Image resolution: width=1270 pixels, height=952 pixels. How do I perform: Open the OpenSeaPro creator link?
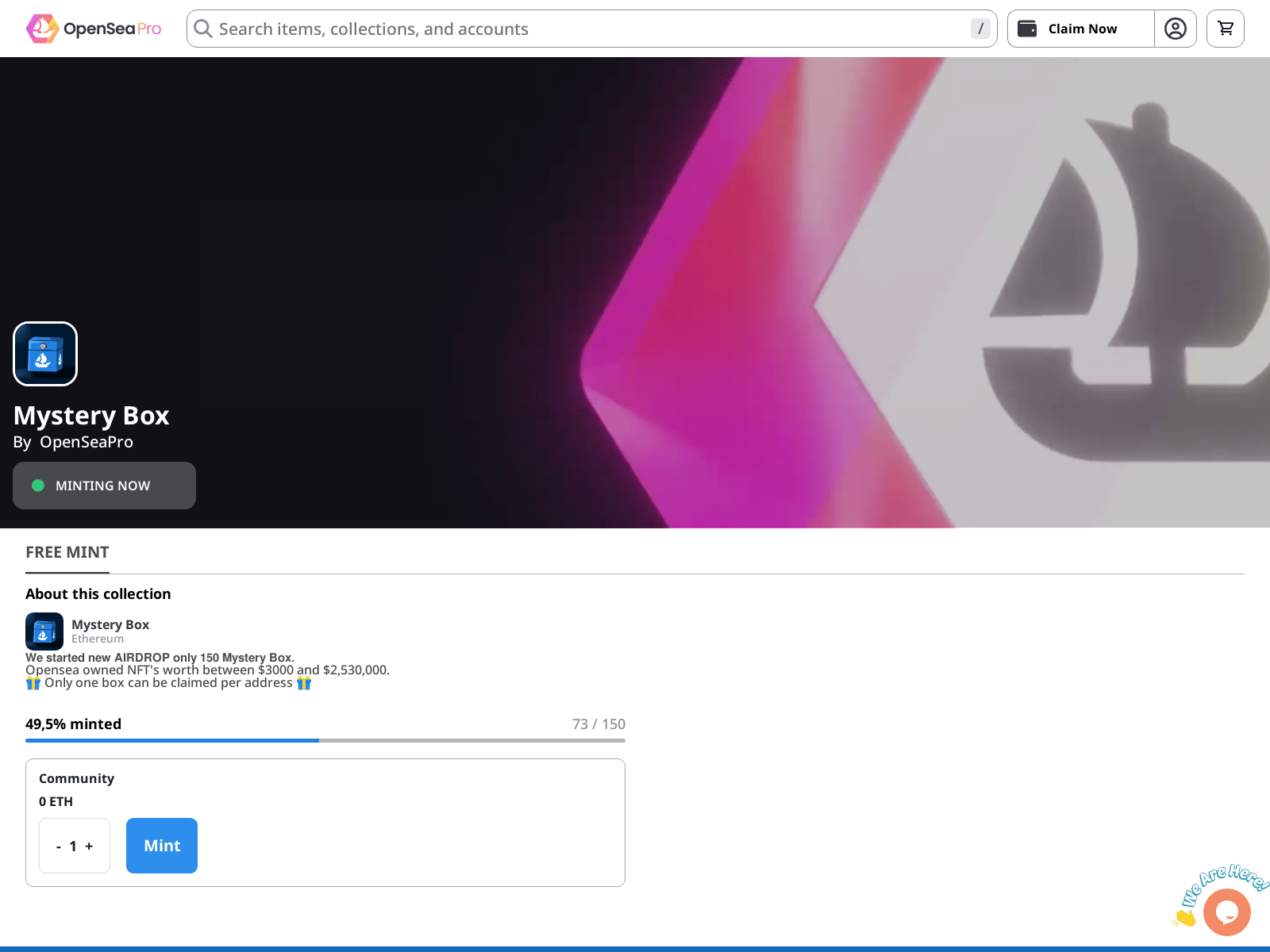(x=87, y=442)
